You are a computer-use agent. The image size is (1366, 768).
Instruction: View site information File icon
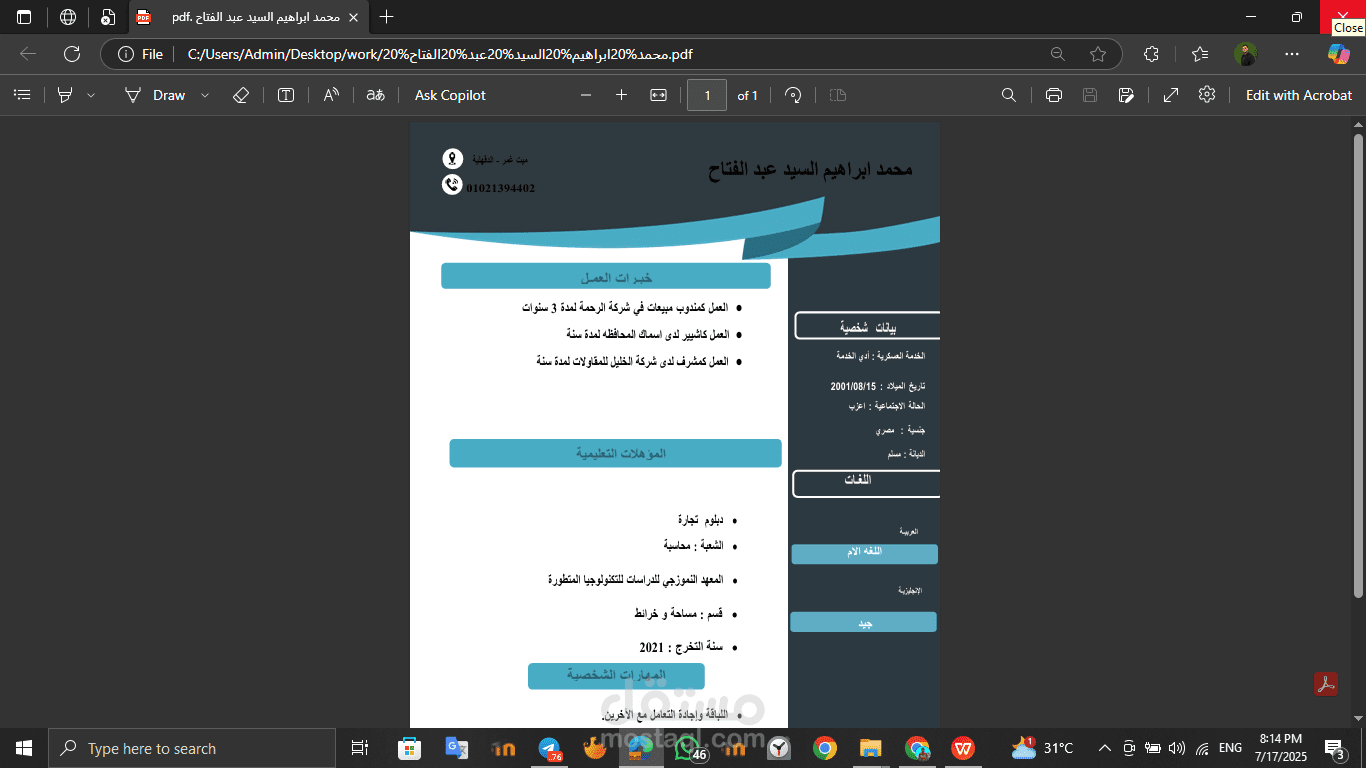(x=140, y=54)
